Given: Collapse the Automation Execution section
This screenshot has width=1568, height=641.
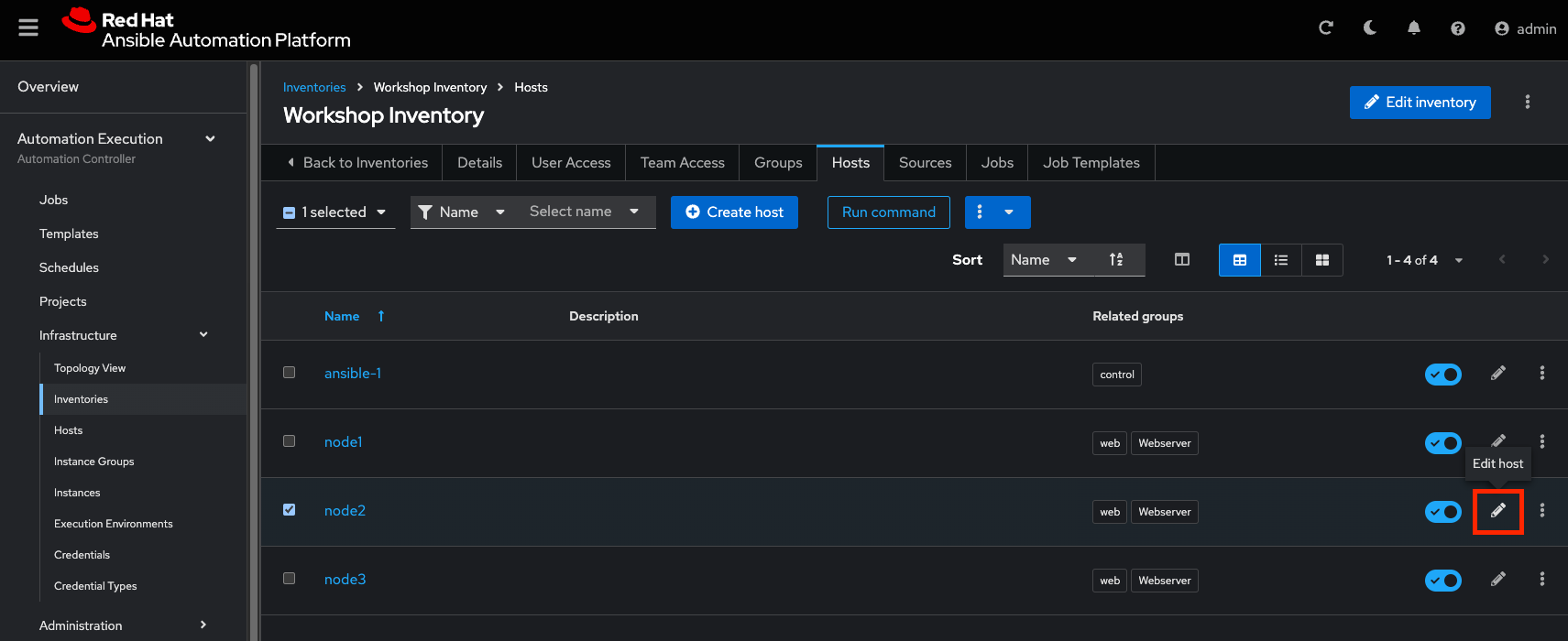Looking at the screenshot, I should 210,139.
